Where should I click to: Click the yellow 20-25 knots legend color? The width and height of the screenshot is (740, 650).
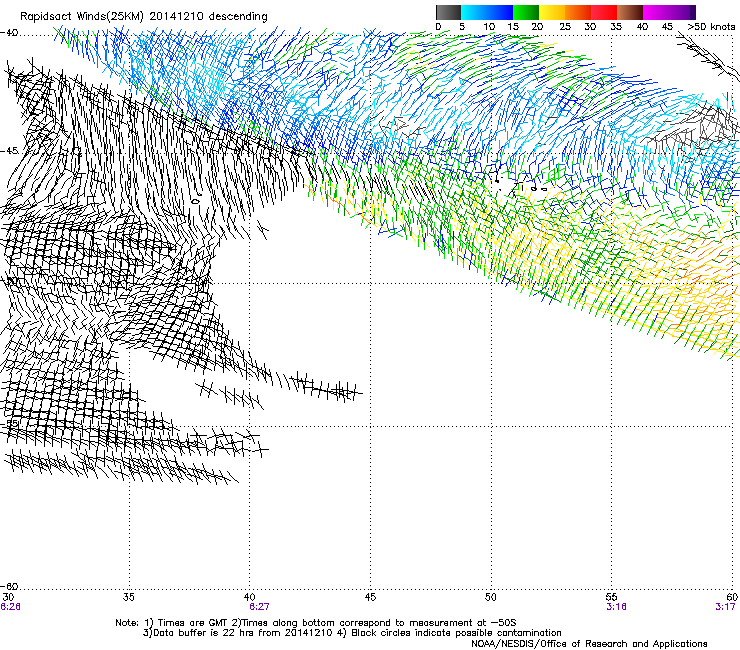[x=552, y=12]
